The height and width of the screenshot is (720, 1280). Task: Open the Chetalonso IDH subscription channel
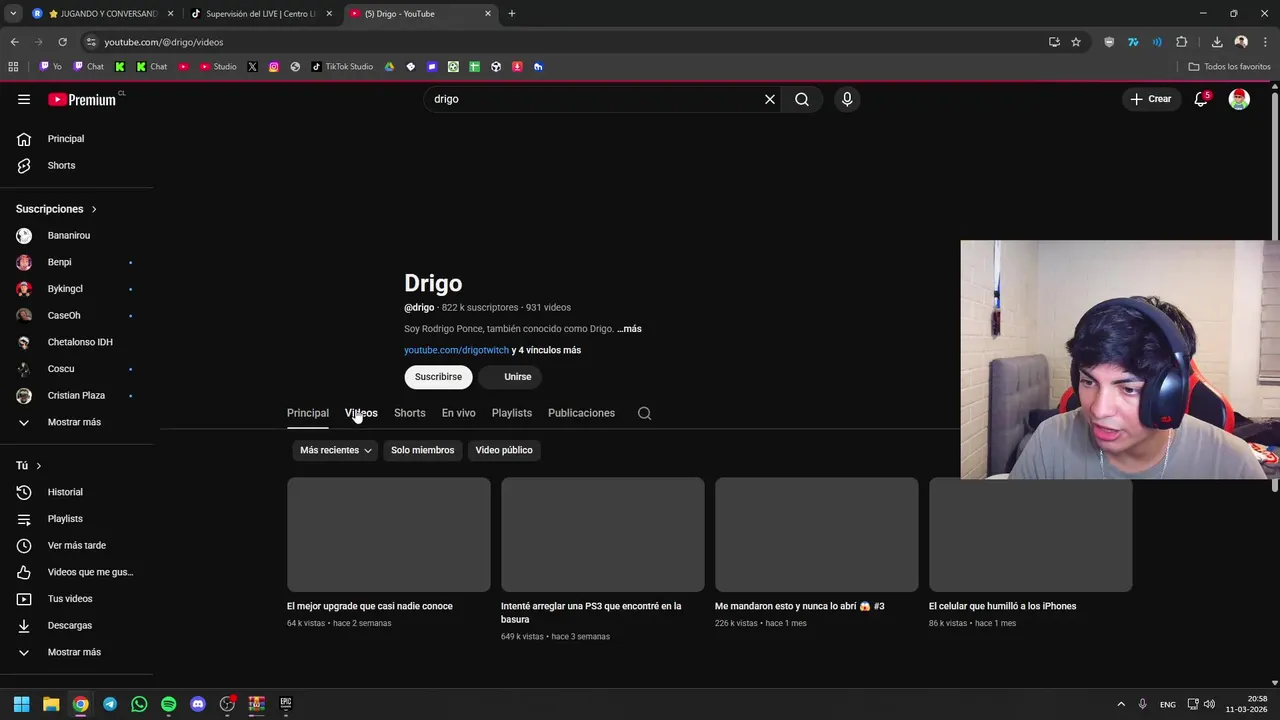[80, 342]
